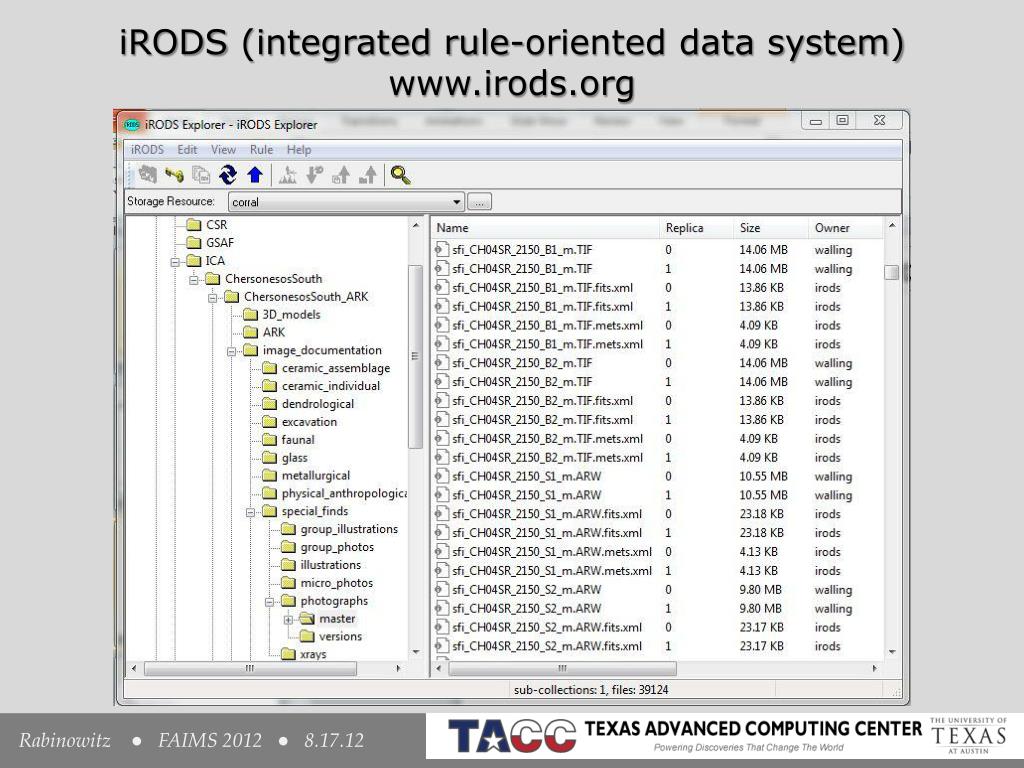Click the open master folder icon
This screenshot has height=768, width=1024.
307,618
